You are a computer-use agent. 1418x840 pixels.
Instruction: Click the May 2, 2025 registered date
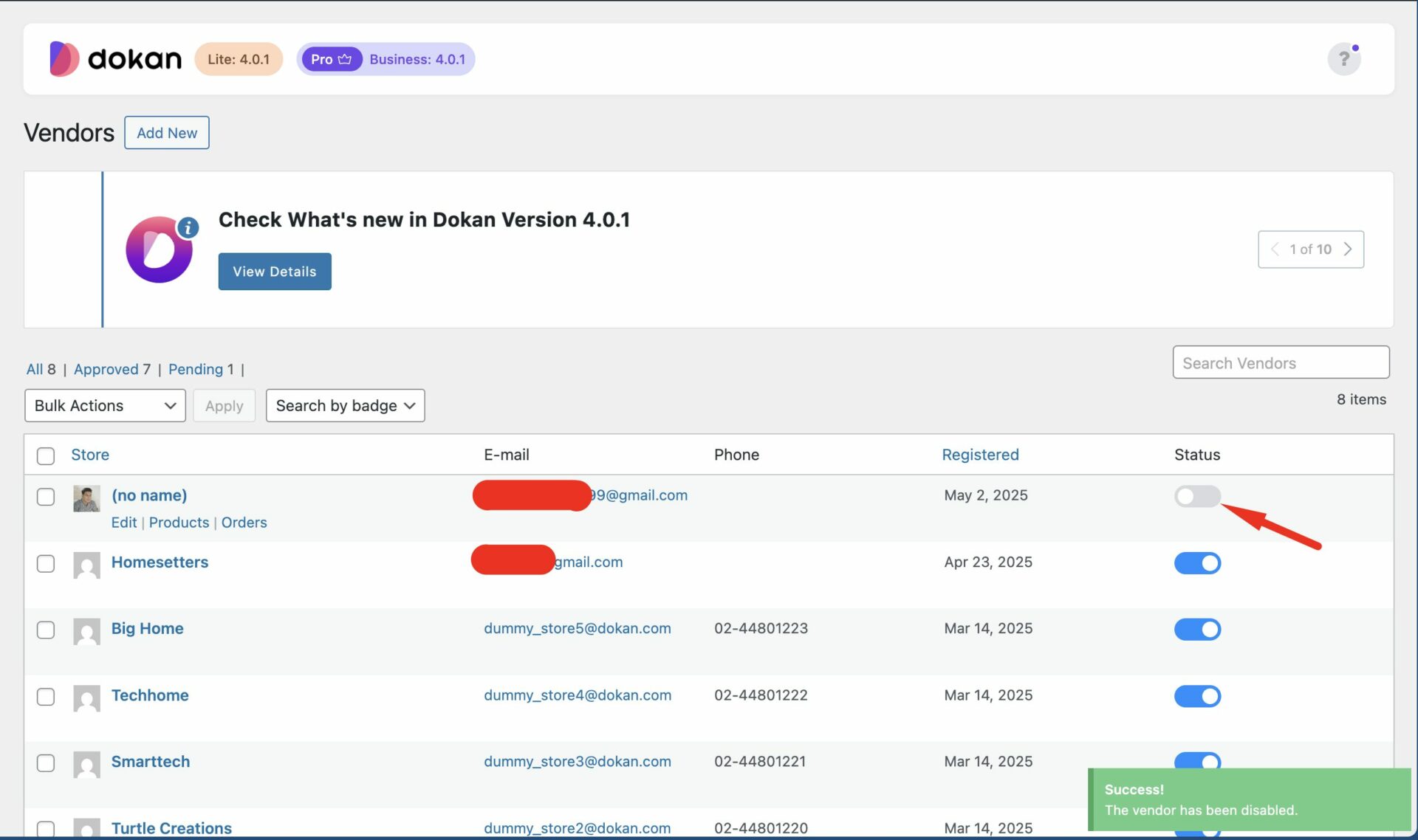click(986, 495)
